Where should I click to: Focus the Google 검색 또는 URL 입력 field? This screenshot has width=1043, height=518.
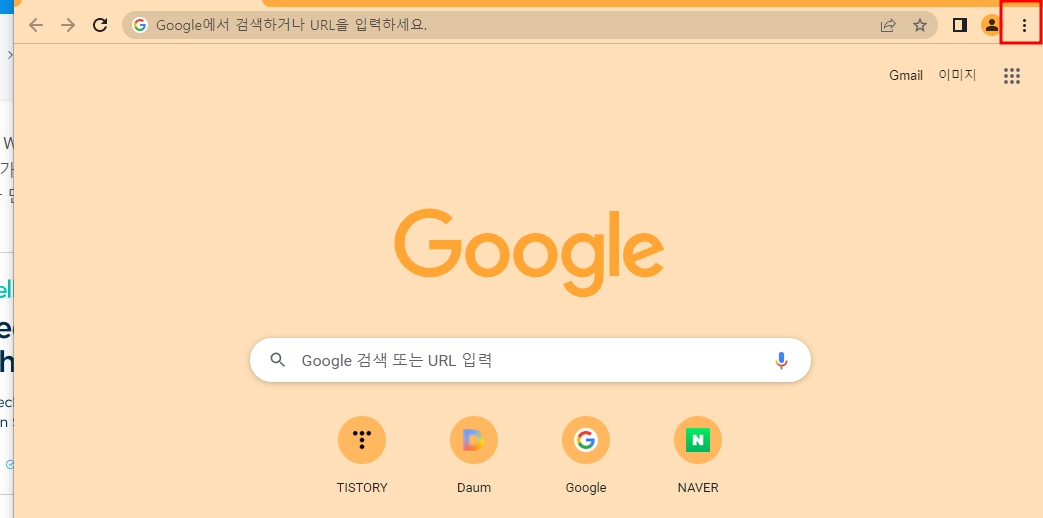[530, 360]
